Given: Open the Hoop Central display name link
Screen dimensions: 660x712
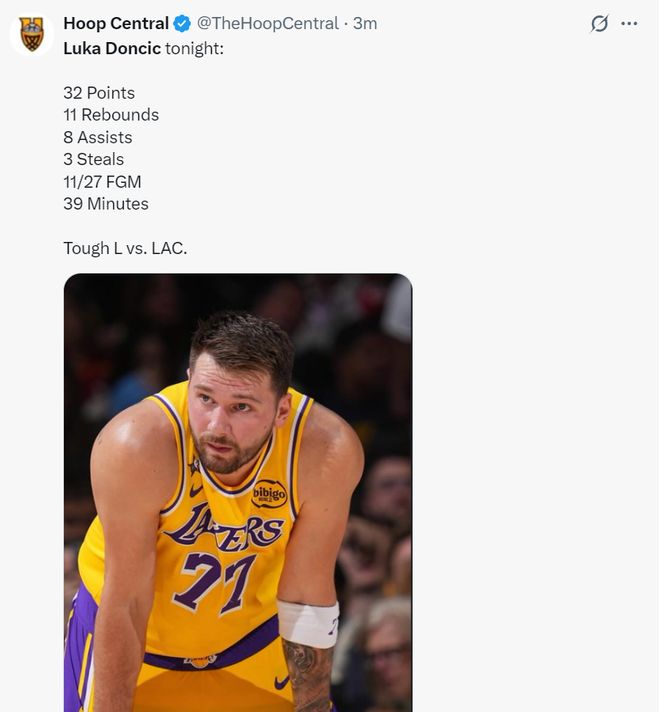Looking at the screenshot, I should click(116, 23).
